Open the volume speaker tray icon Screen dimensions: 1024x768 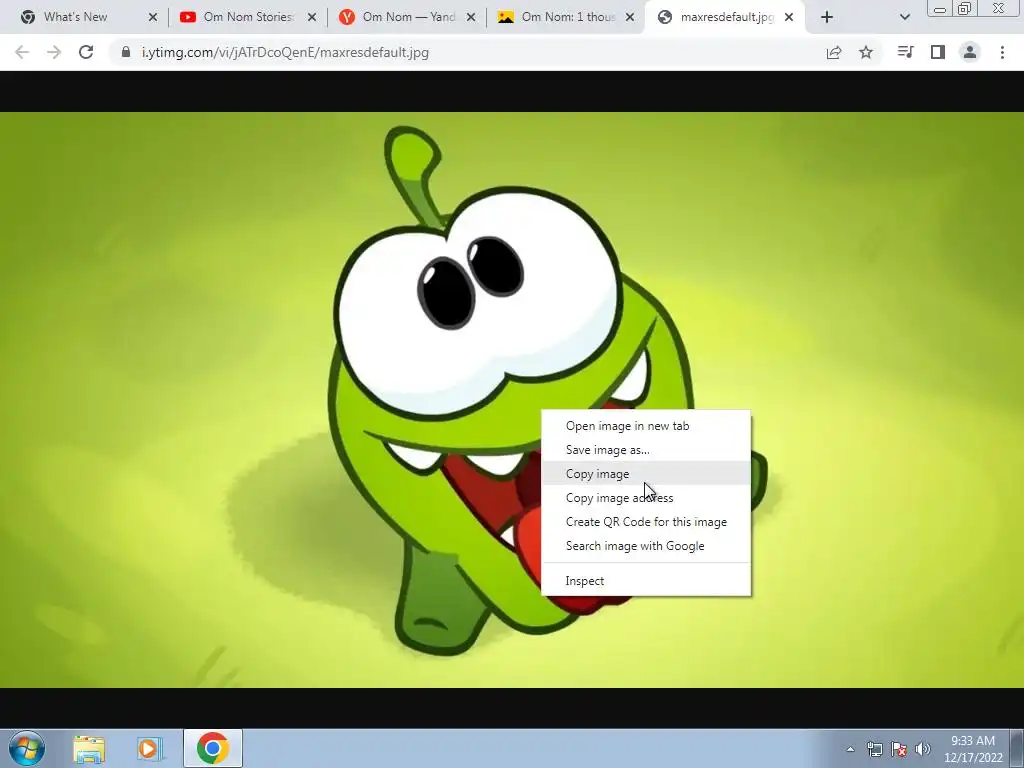click(922, 749)
